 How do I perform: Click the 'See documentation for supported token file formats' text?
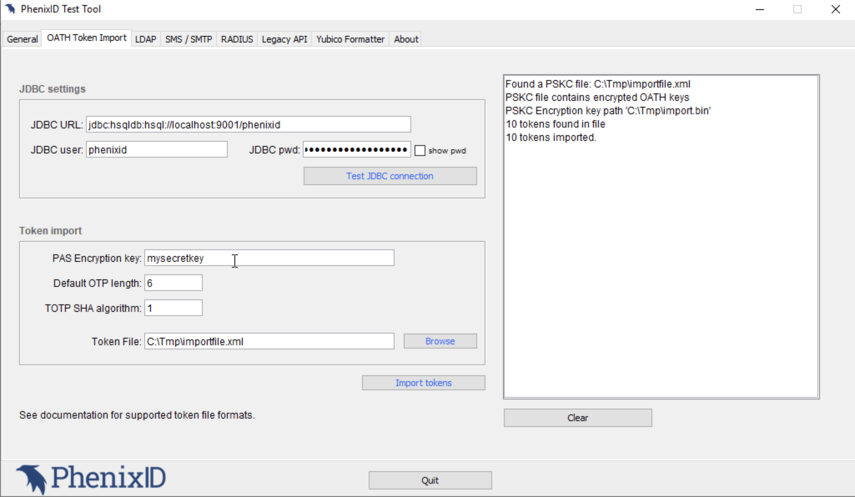(137, 415)
